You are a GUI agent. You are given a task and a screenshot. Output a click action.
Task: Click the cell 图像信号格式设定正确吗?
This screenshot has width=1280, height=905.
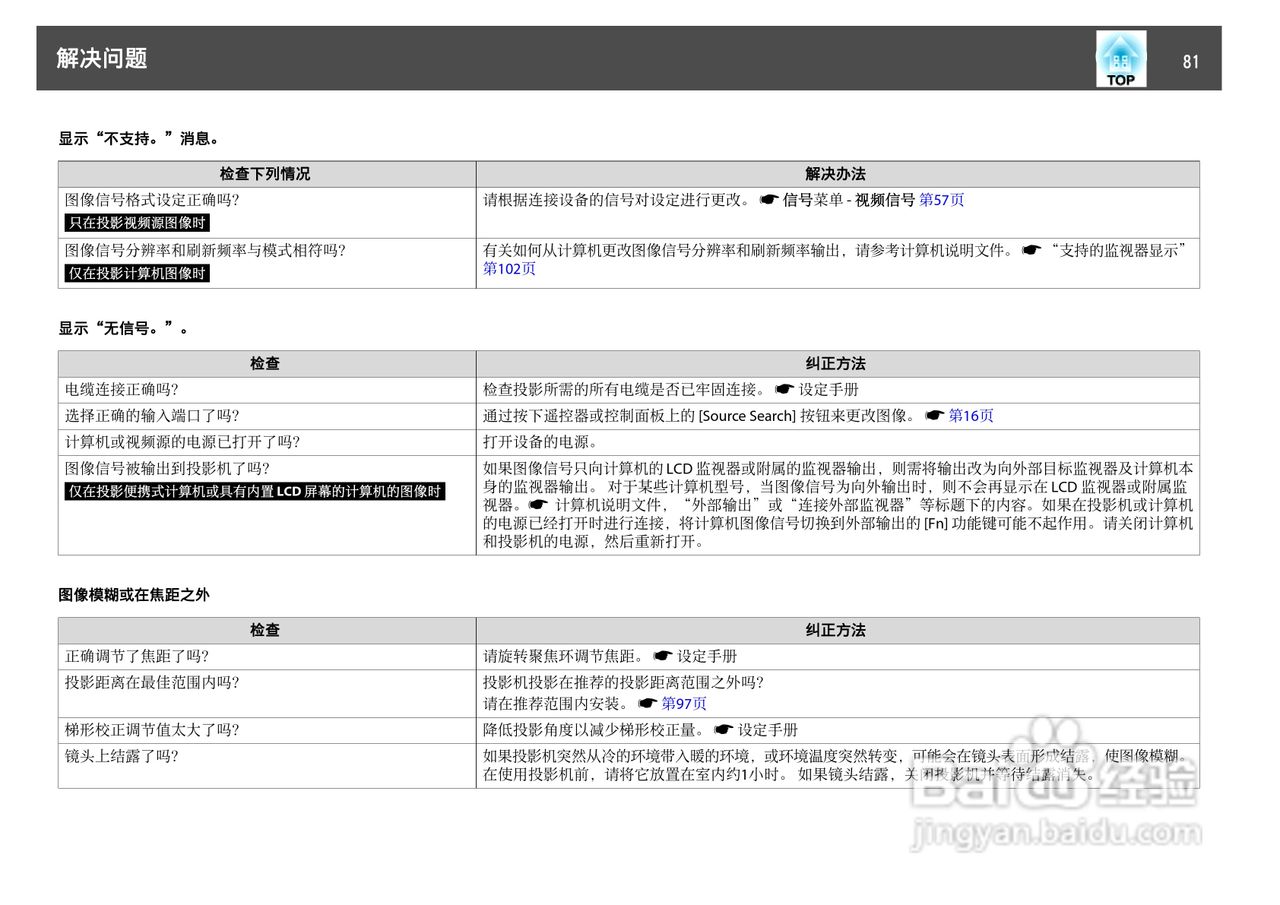coord(152,200)
